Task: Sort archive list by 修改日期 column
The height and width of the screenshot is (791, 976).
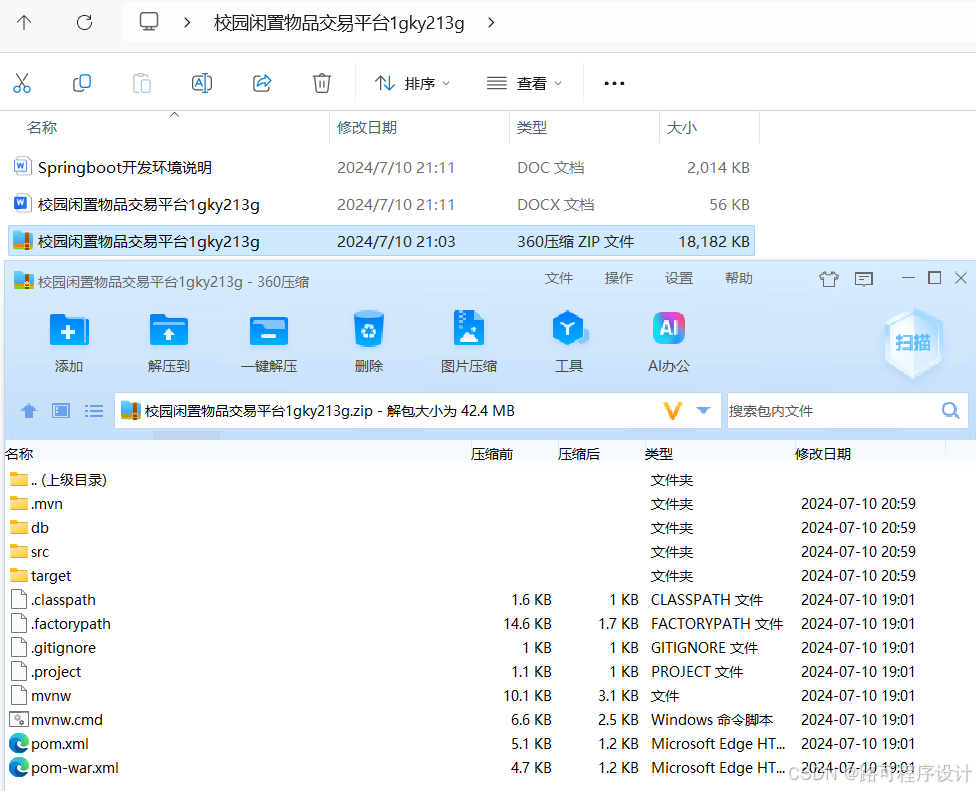Action: [x=823, y=454]
